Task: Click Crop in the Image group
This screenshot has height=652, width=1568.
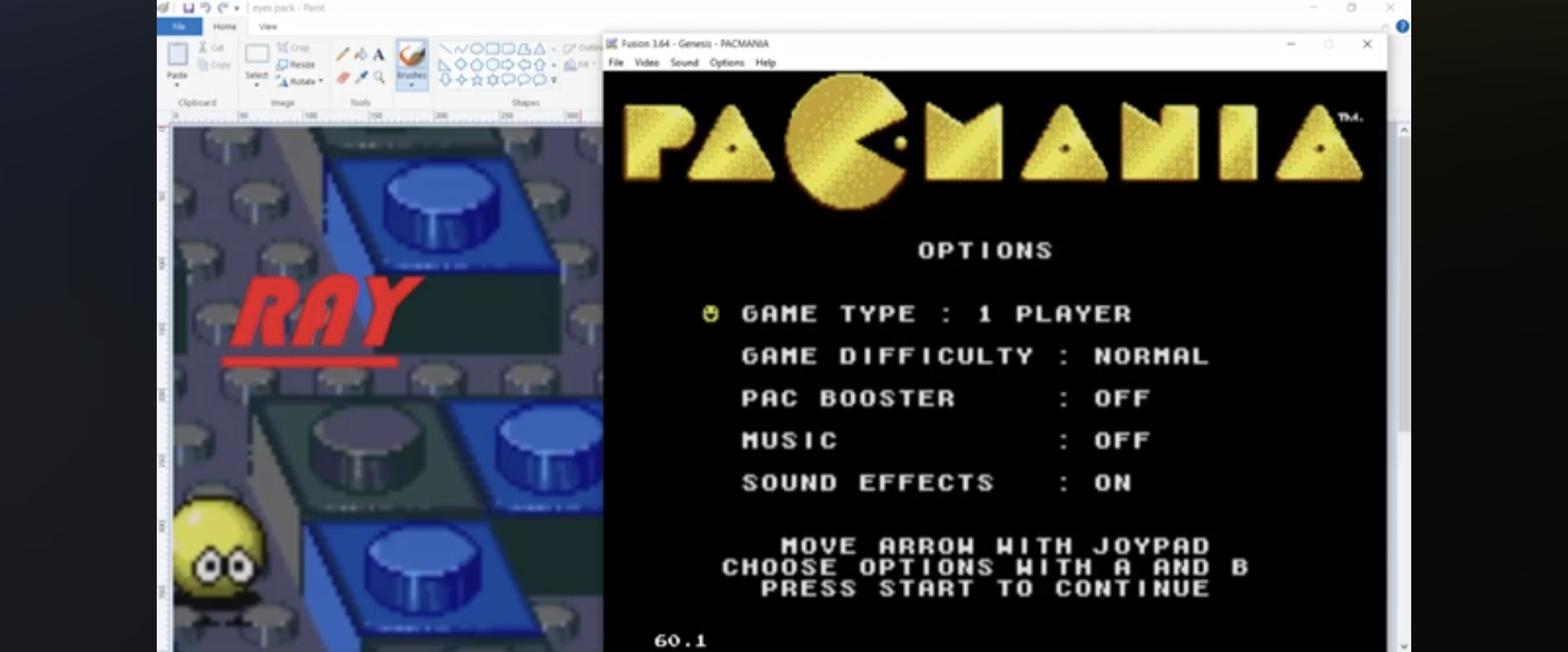Action: coord(293,48)
